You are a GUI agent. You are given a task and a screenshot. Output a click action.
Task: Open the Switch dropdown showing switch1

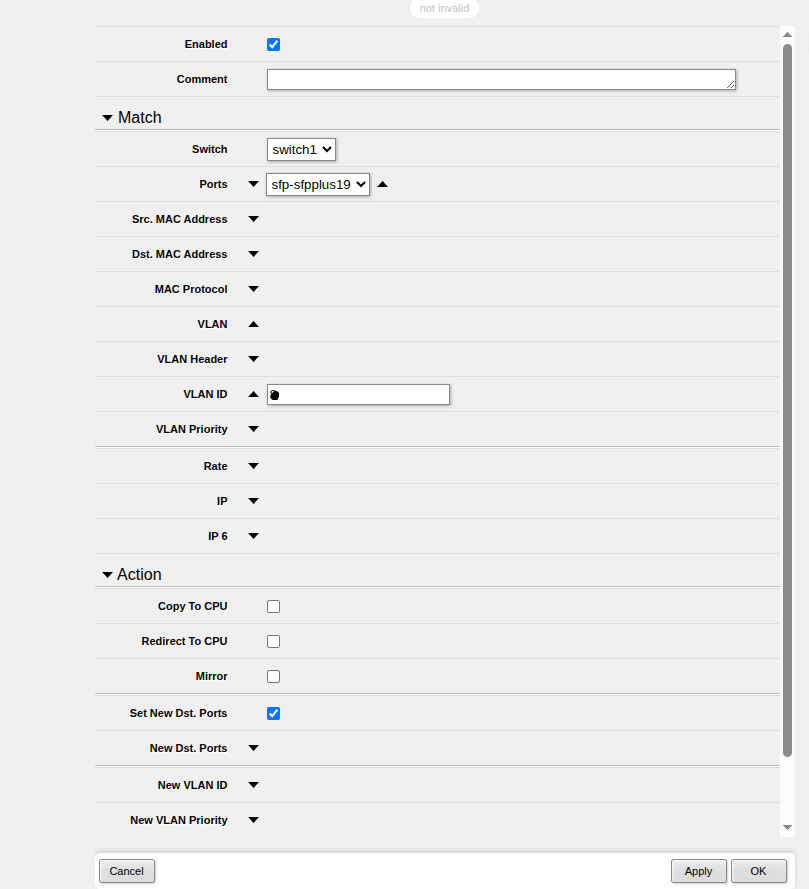tap(301, 149)
